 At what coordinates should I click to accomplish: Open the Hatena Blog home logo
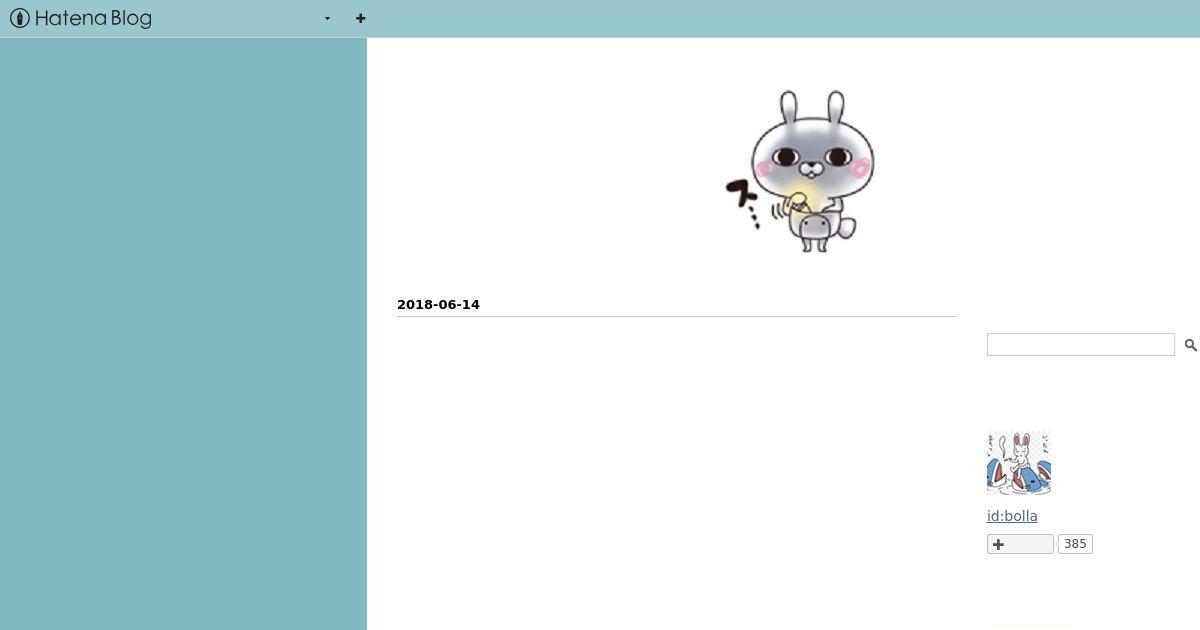coord(81,18)
